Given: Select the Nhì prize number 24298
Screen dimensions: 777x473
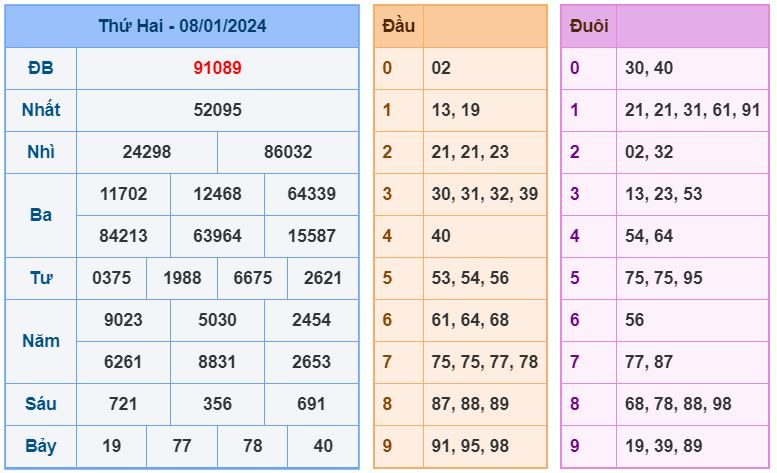Looking at the screenshot, I should (x=147, y=152).
